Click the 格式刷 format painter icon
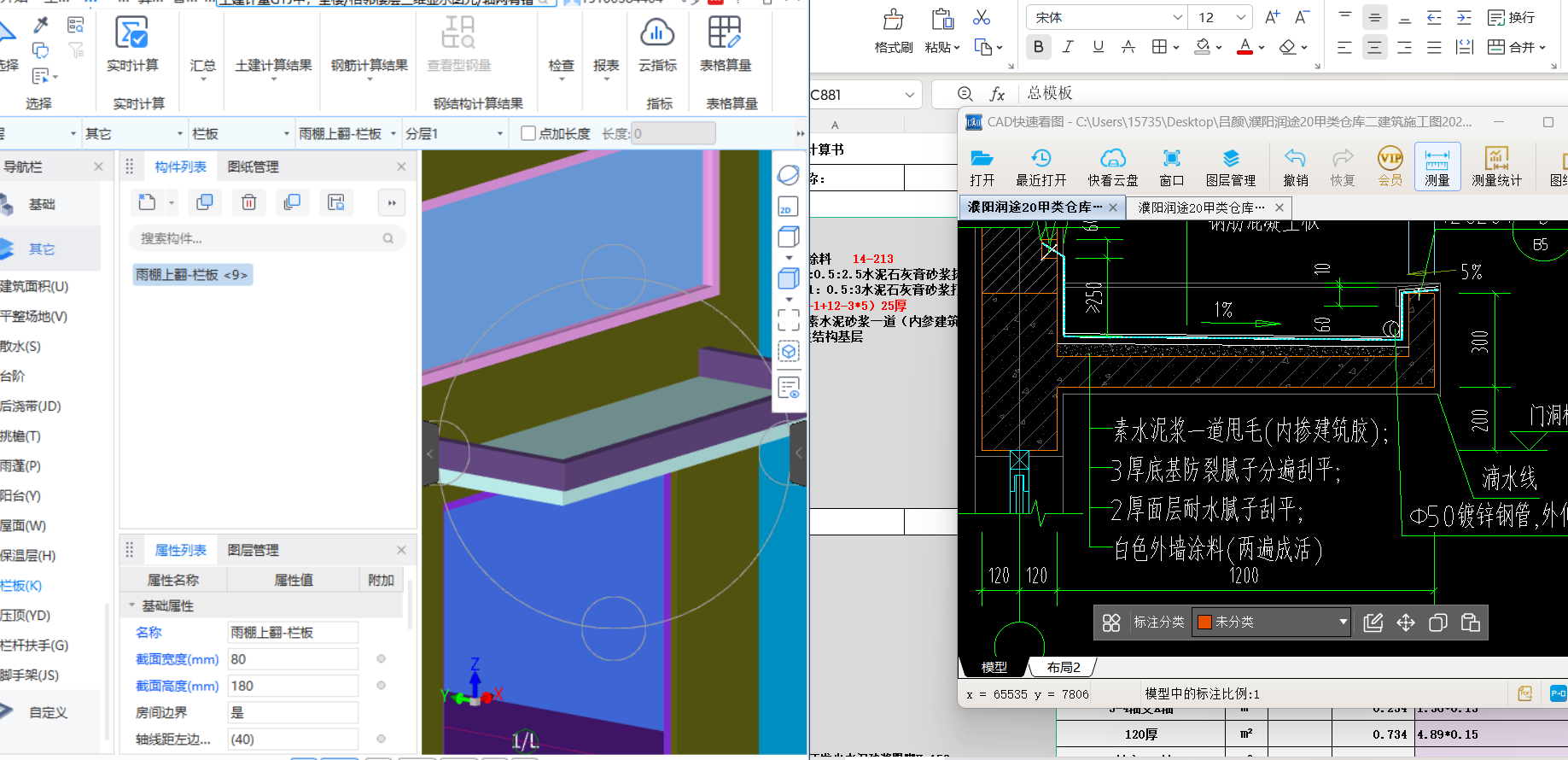The width and height of the screenshot is (1568, 760). point(894,20)
